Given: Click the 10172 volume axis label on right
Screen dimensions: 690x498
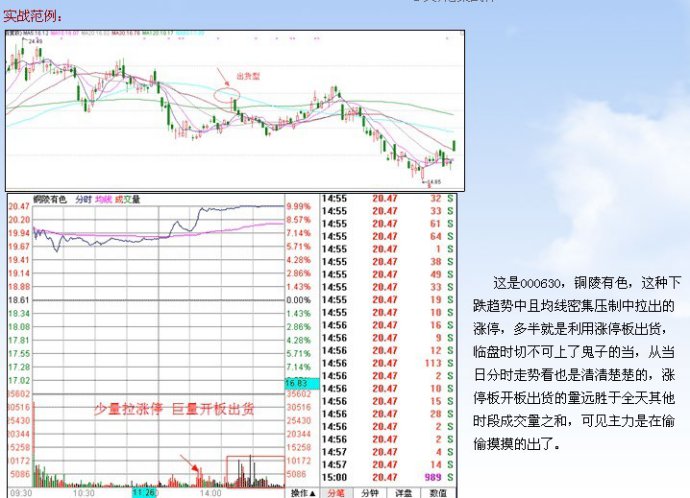Looking at the screenshot, I should (299, 461).
